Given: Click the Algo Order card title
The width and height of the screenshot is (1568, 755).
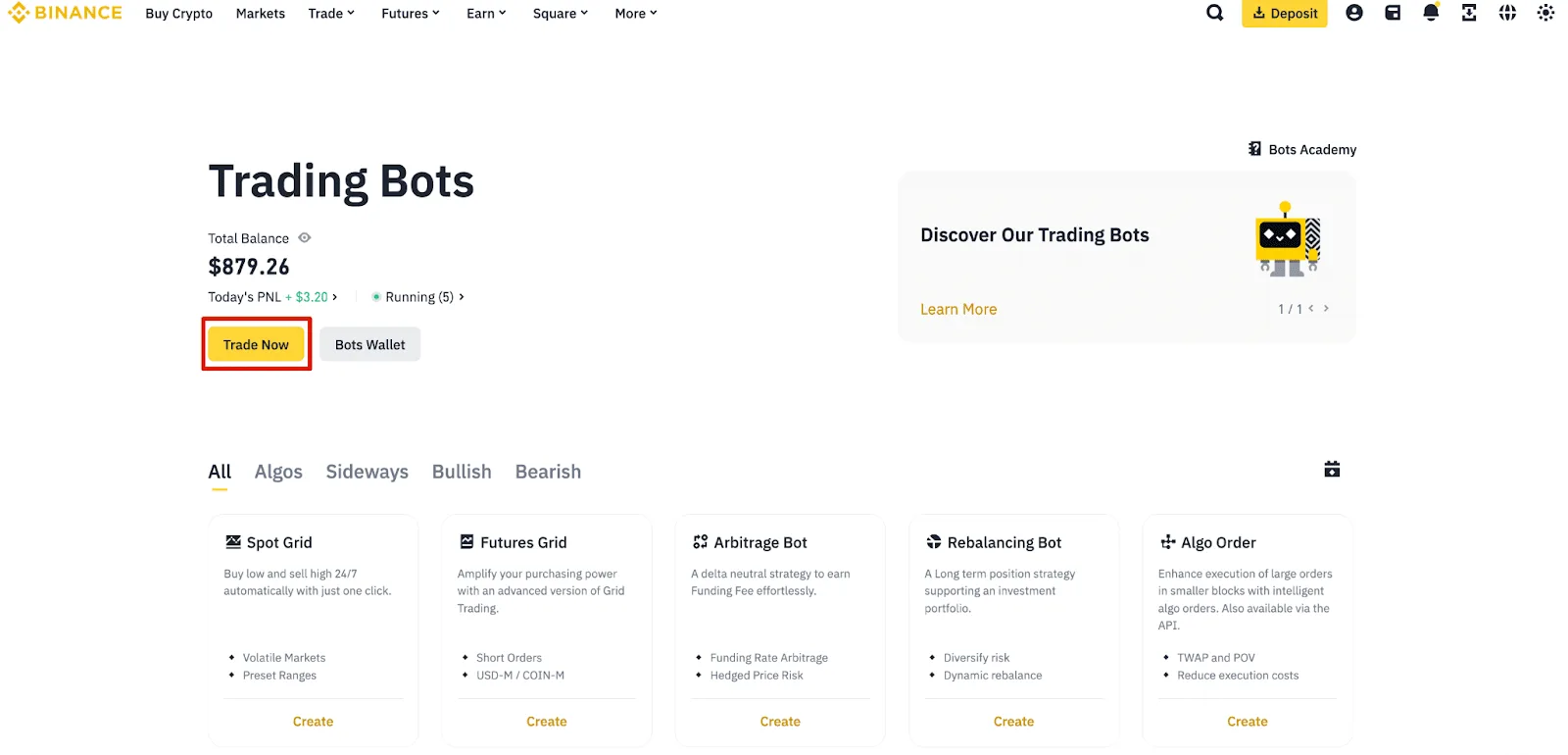Looking at the screenshot, I should point(1218,542).
